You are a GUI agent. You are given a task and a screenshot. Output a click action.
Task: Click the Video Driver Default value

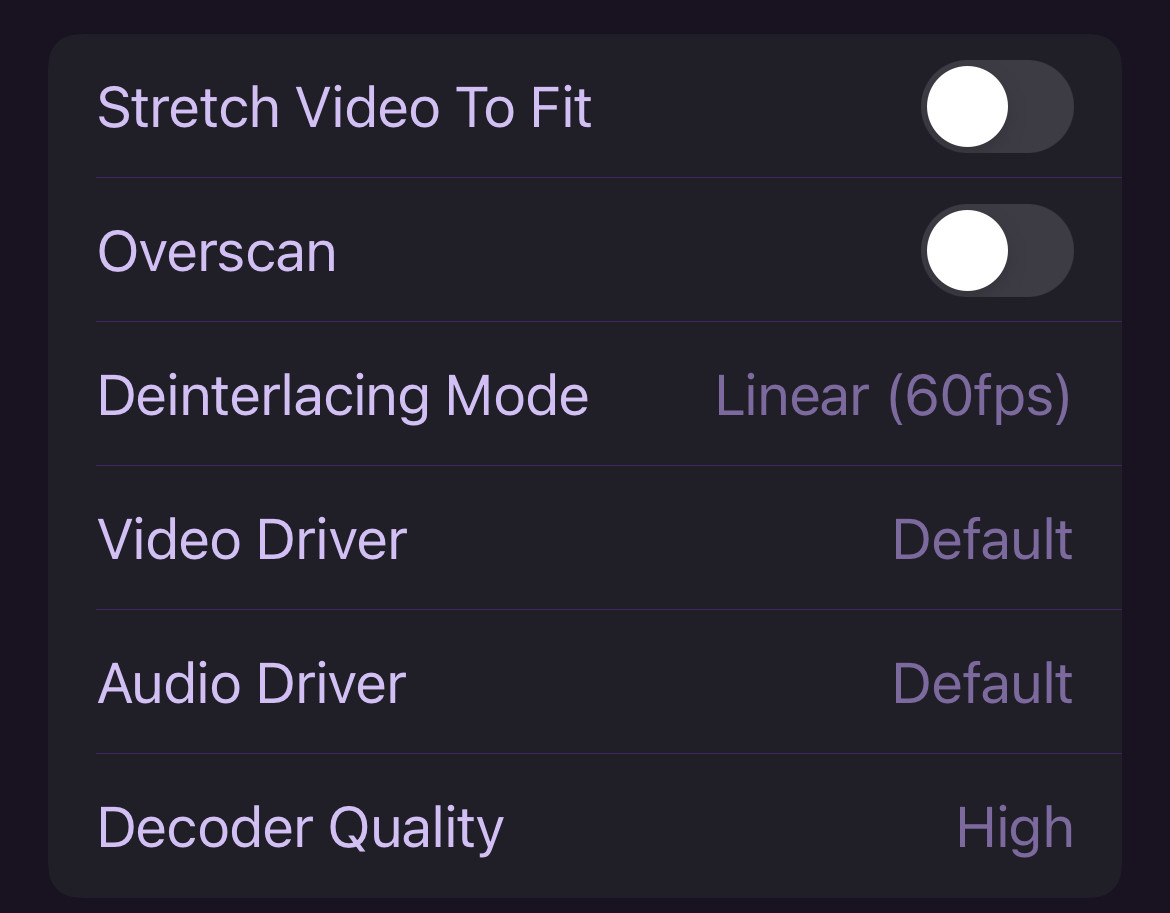[982, 540]
